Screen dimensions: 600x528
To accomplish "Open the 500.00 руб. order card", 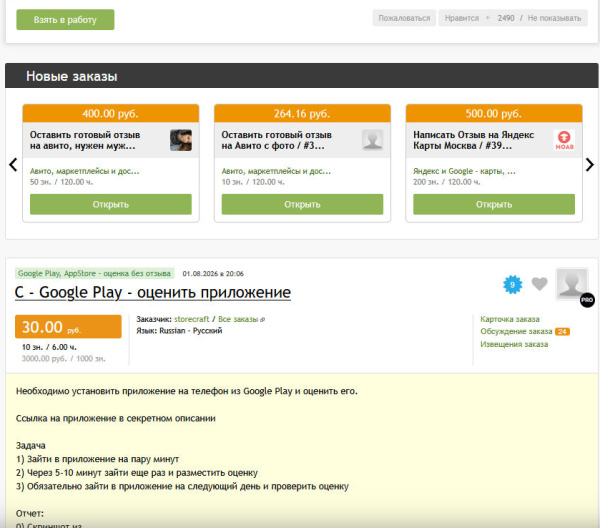I will click(x=494, y=204).
